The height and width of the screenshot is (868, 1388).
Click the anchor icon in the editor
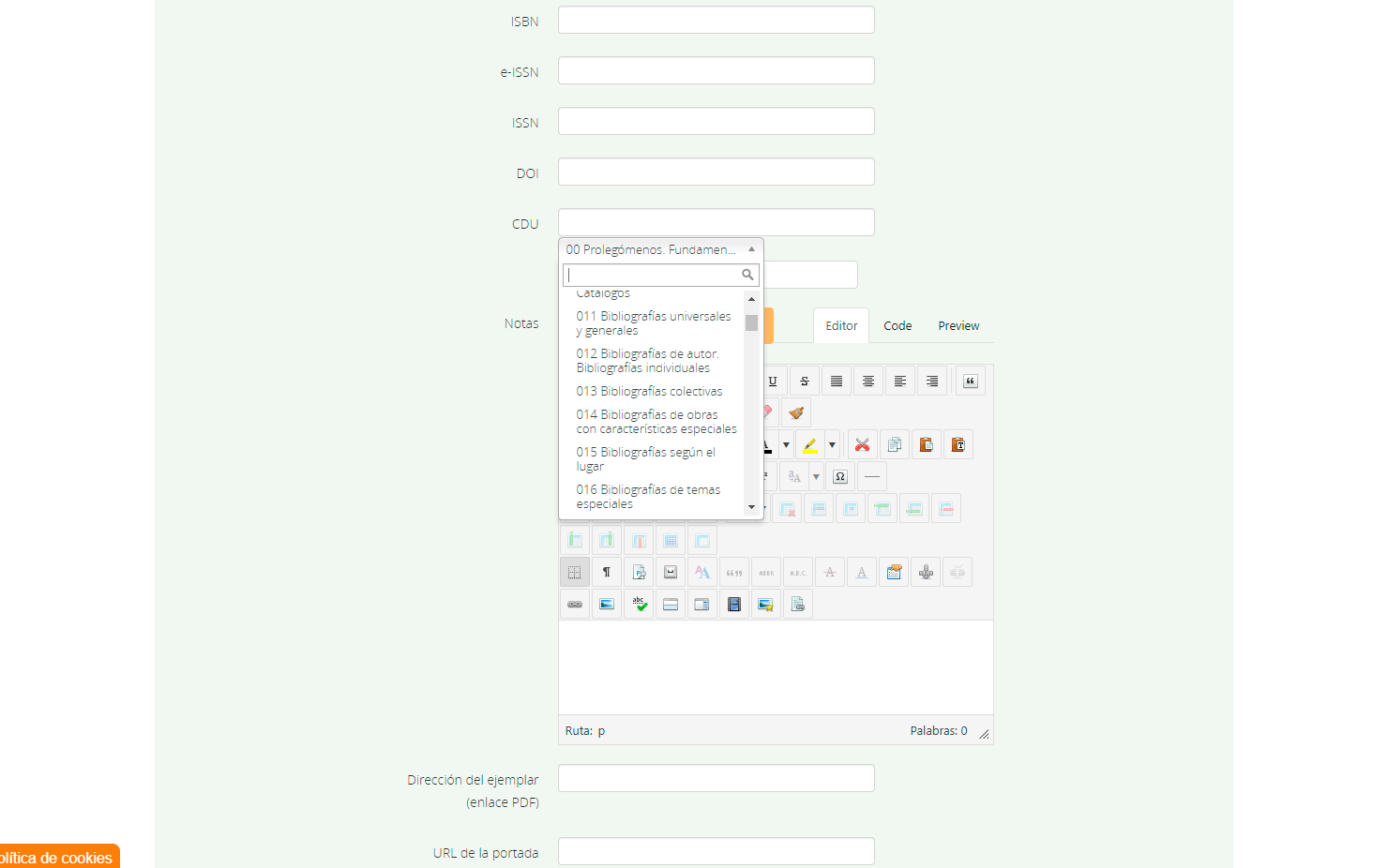(x=926, y=573)
